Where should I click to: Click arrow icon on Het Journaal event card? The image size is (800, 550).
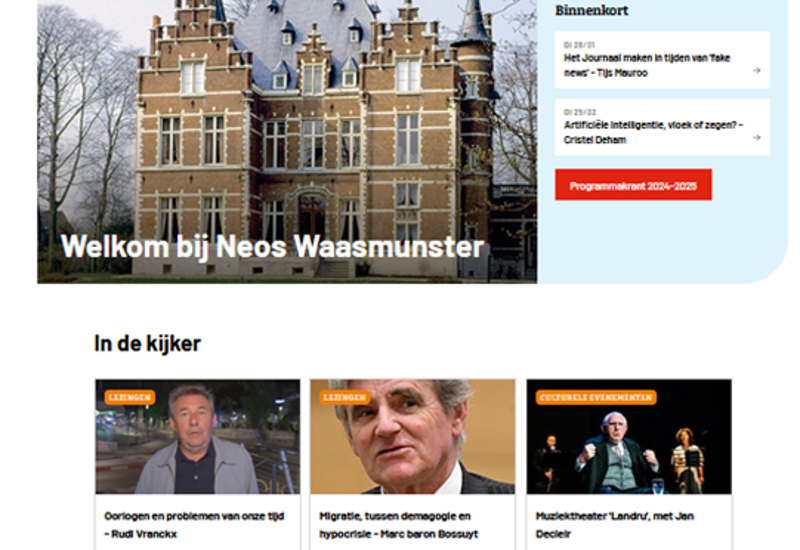click(756, 70)
